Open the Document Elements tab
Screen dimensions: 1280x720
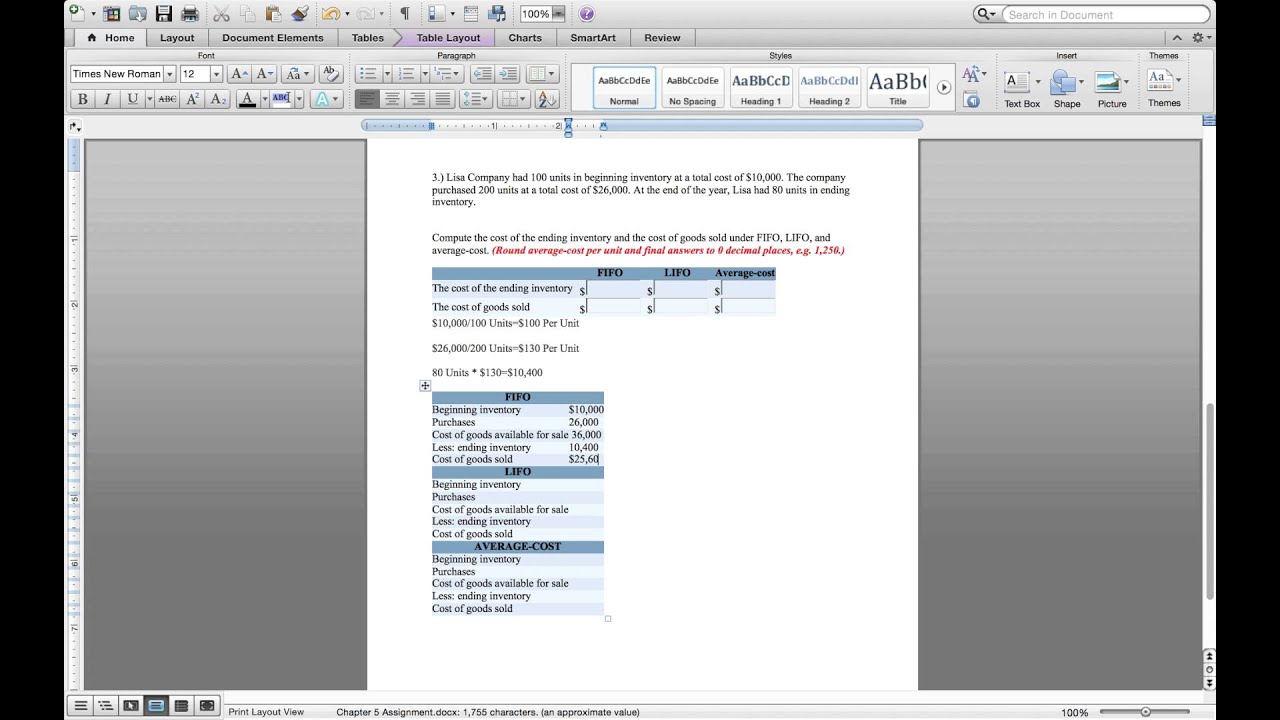(273, 37)
